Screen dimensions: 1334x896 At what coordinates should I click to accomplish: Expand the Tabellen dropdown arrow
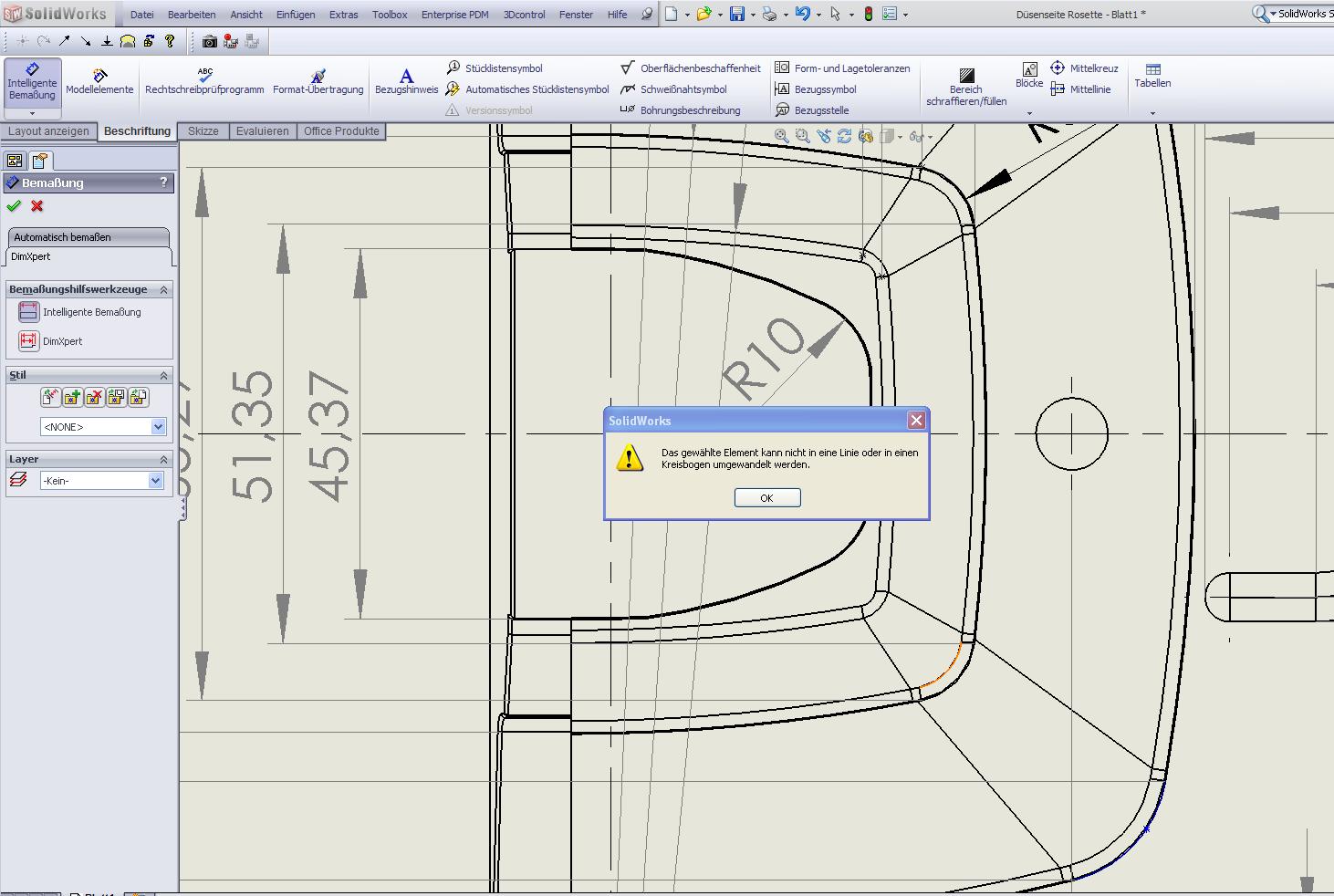[1152, 113]
